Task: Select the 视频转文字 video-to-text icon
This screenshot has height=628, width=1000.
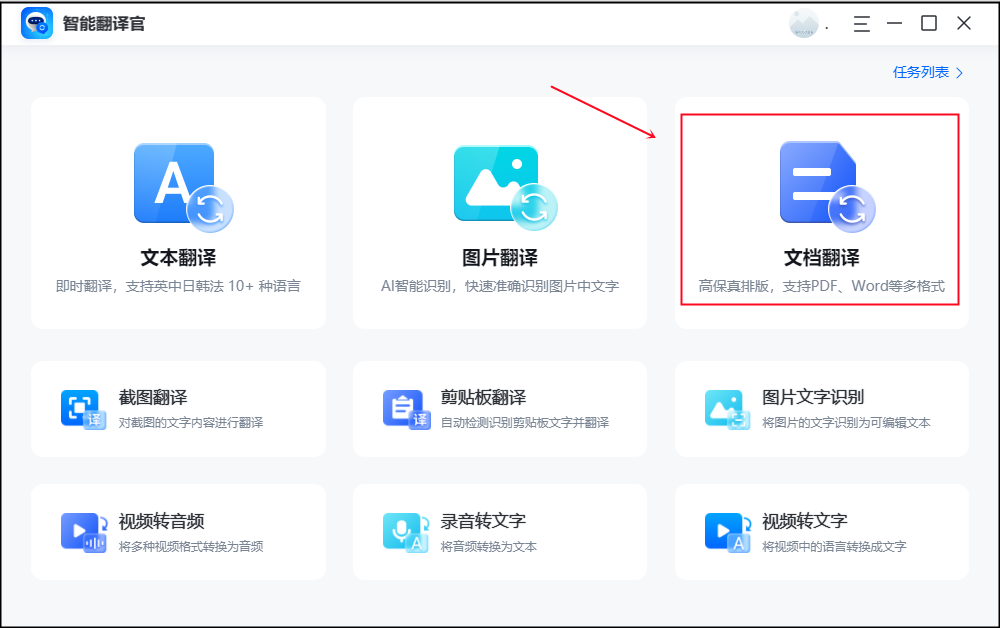Action: (728, 532)
